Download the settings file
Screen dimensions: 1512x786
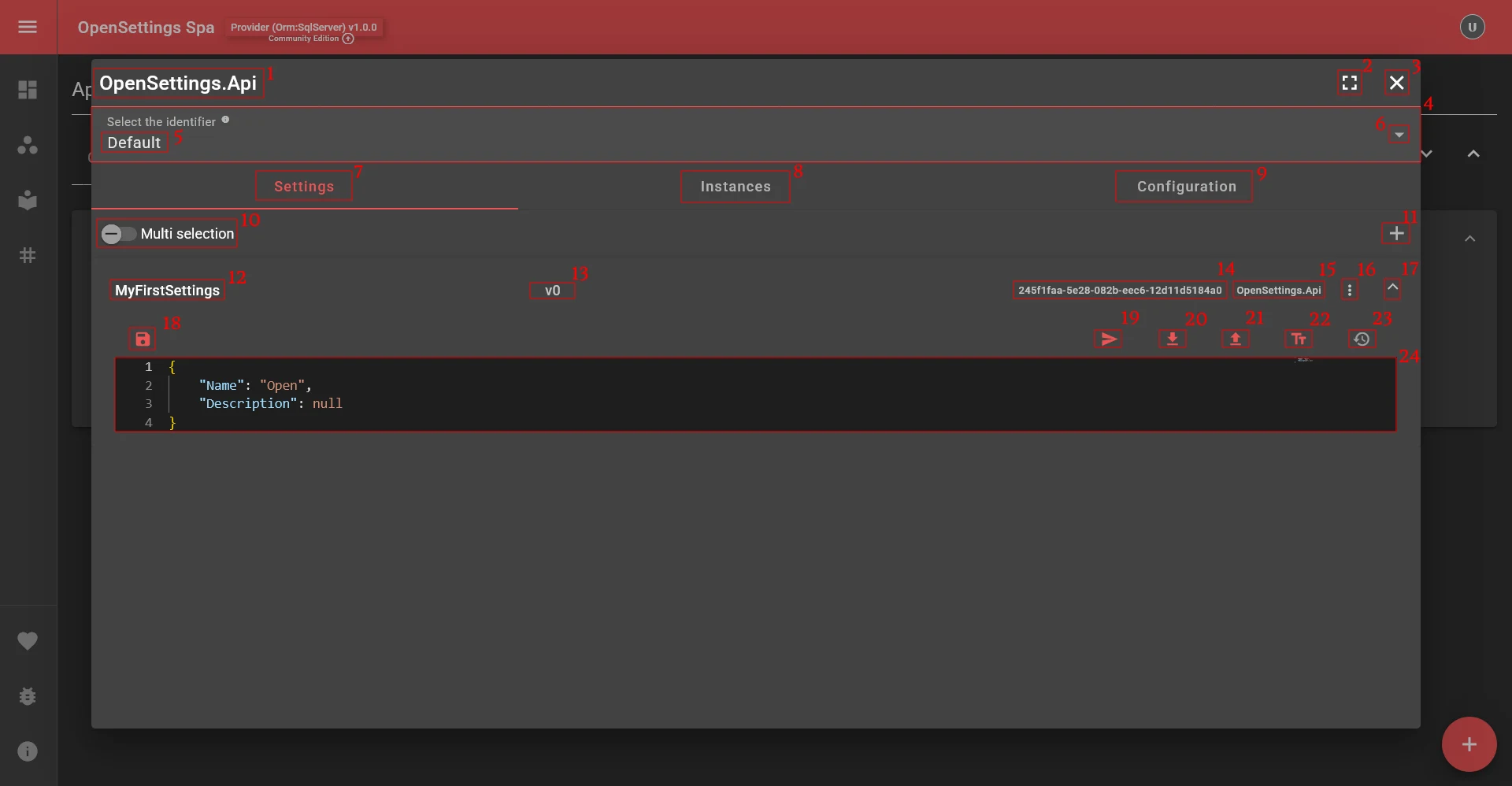(1172, 339)
